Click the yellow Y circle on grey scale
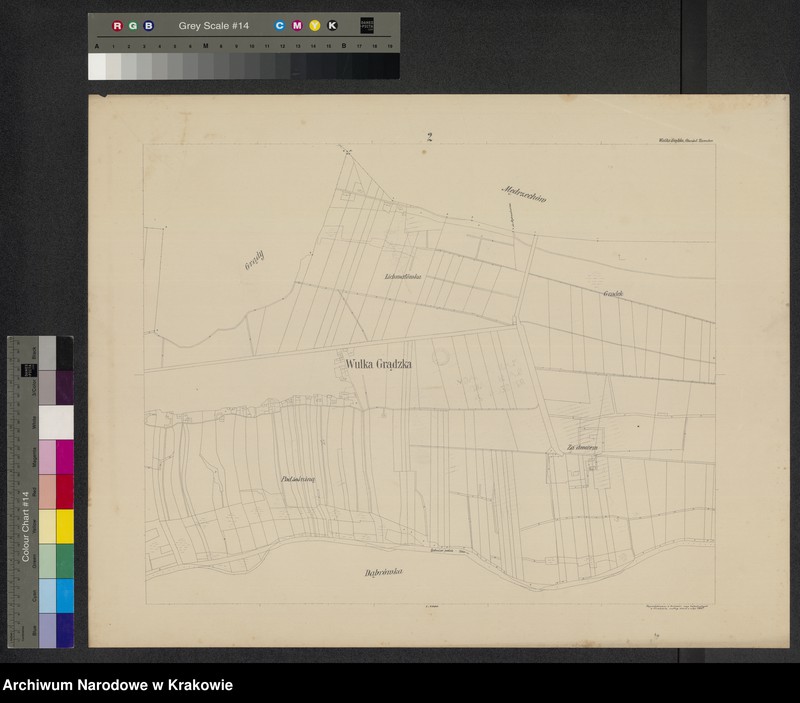 (315, 25)
